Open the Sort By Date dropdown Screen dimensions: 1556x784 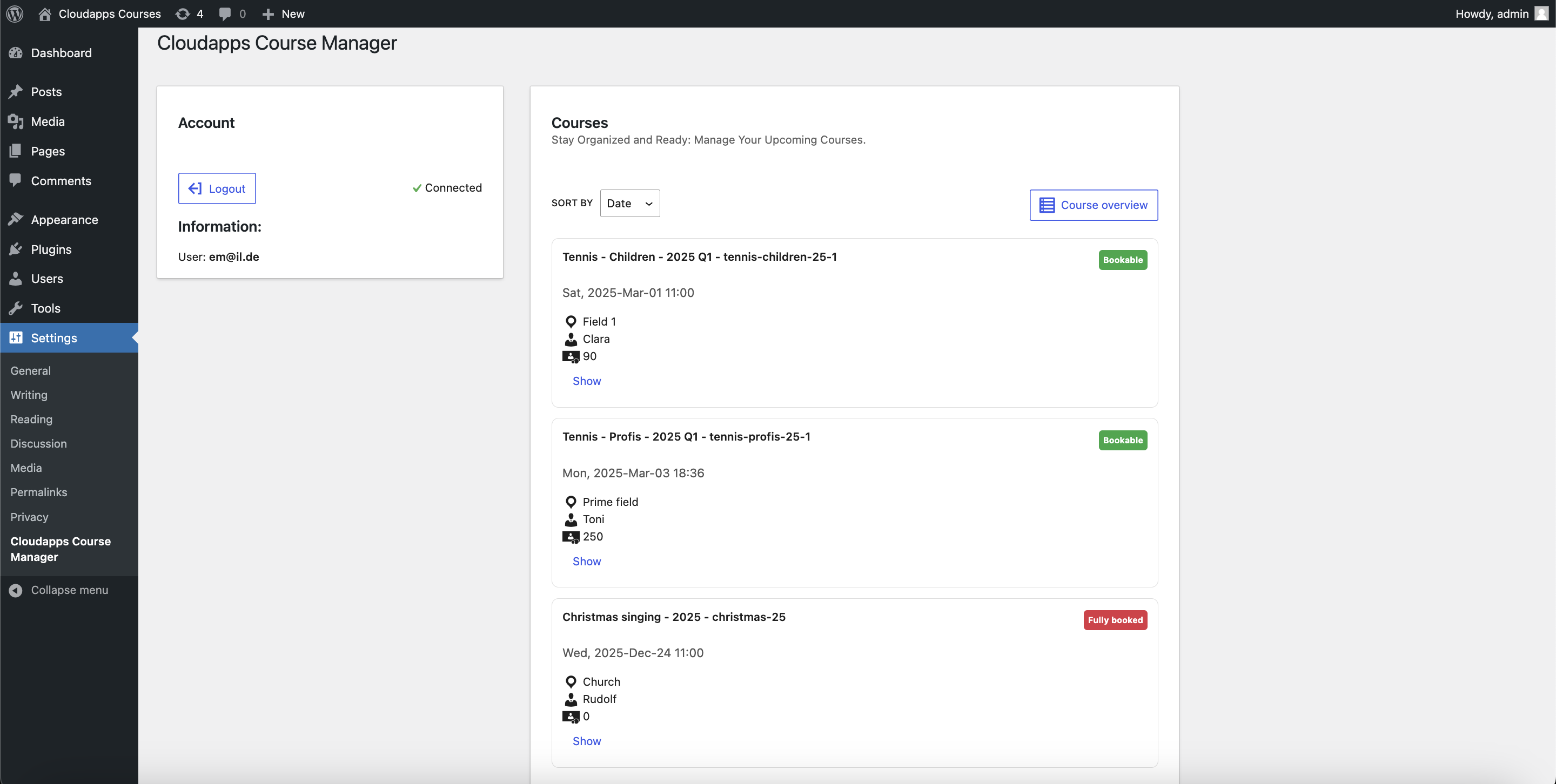(629, 204)
